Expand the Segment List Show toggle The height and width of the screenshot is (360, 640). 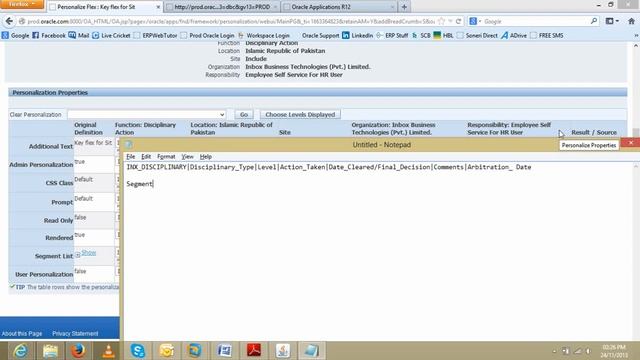(78, 255)
